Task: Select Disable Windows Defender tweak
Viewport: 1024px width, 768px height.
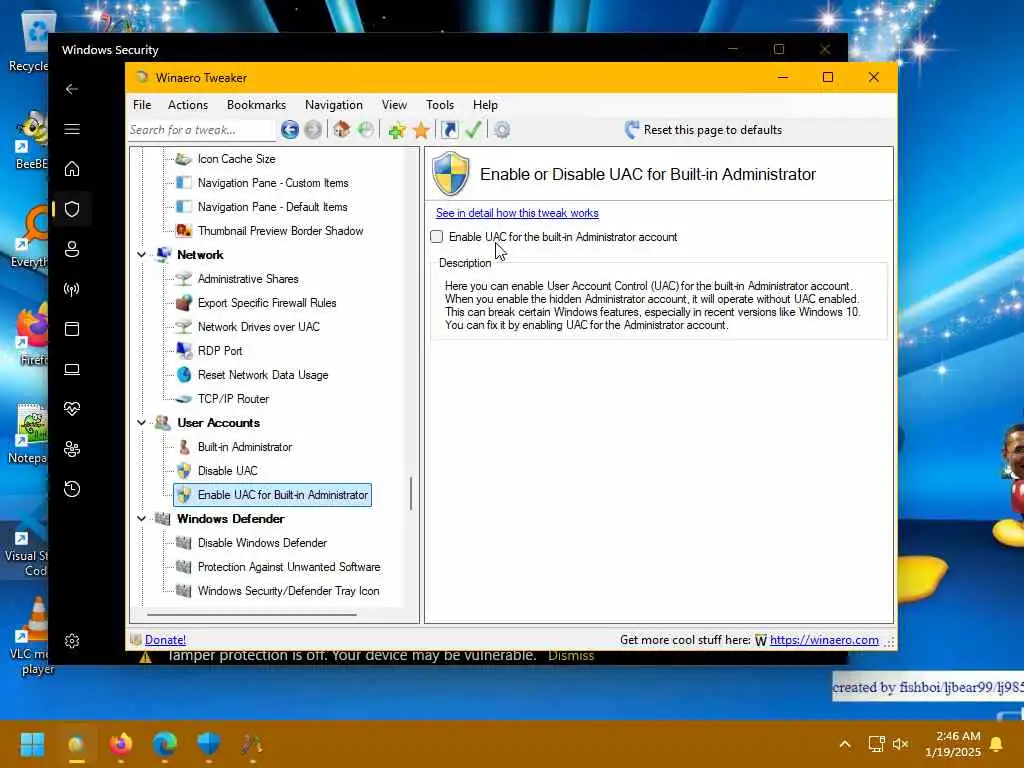Action: tap(262, 543)
